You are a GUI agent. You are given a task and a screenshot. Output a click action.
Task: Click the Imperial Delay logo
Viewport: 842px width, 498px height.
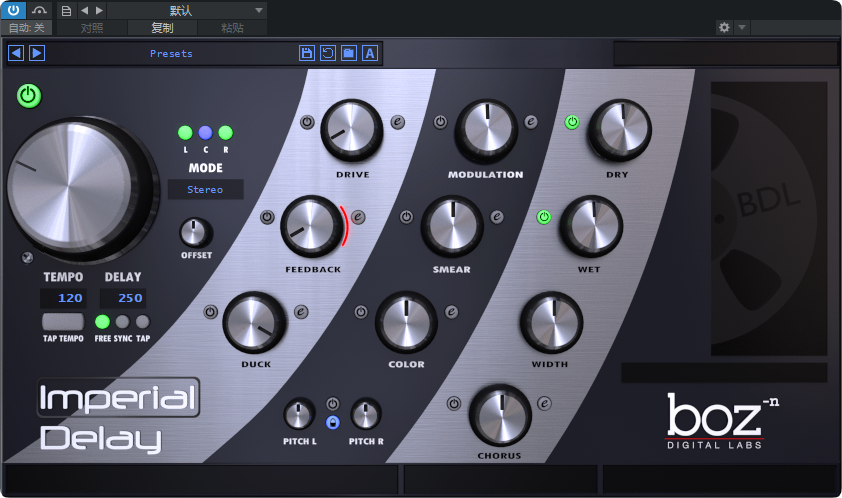118,417
